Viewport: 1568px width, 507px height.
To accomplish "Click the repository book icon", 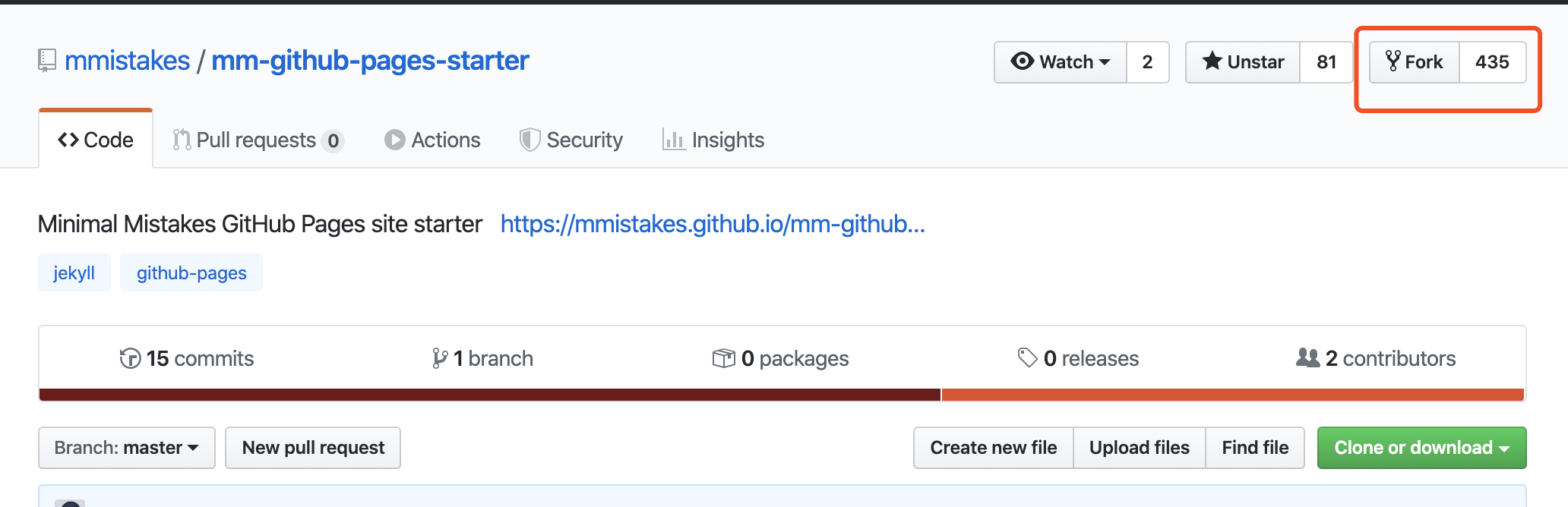I will pos(47,61).
